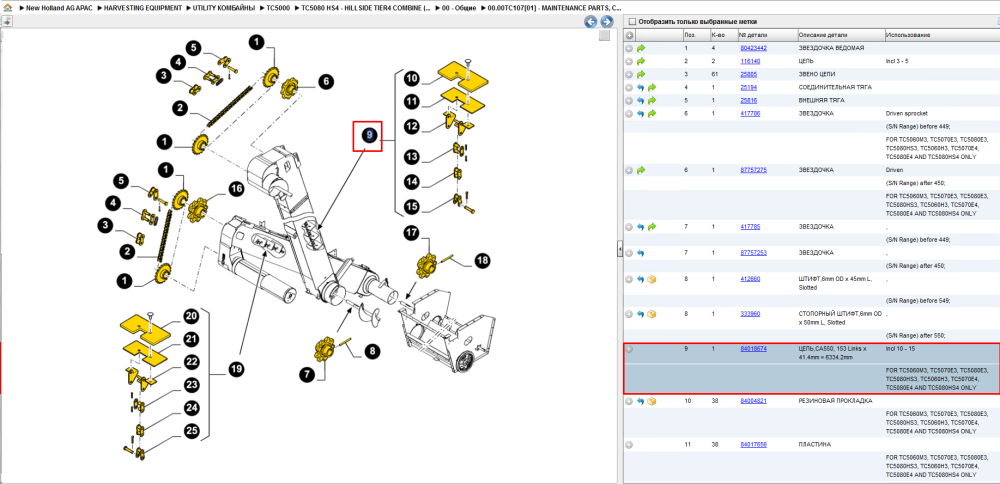This screenshot has height=484, width=1000.
Task: Open part number link 84017656
Action: tap(753, 444)
